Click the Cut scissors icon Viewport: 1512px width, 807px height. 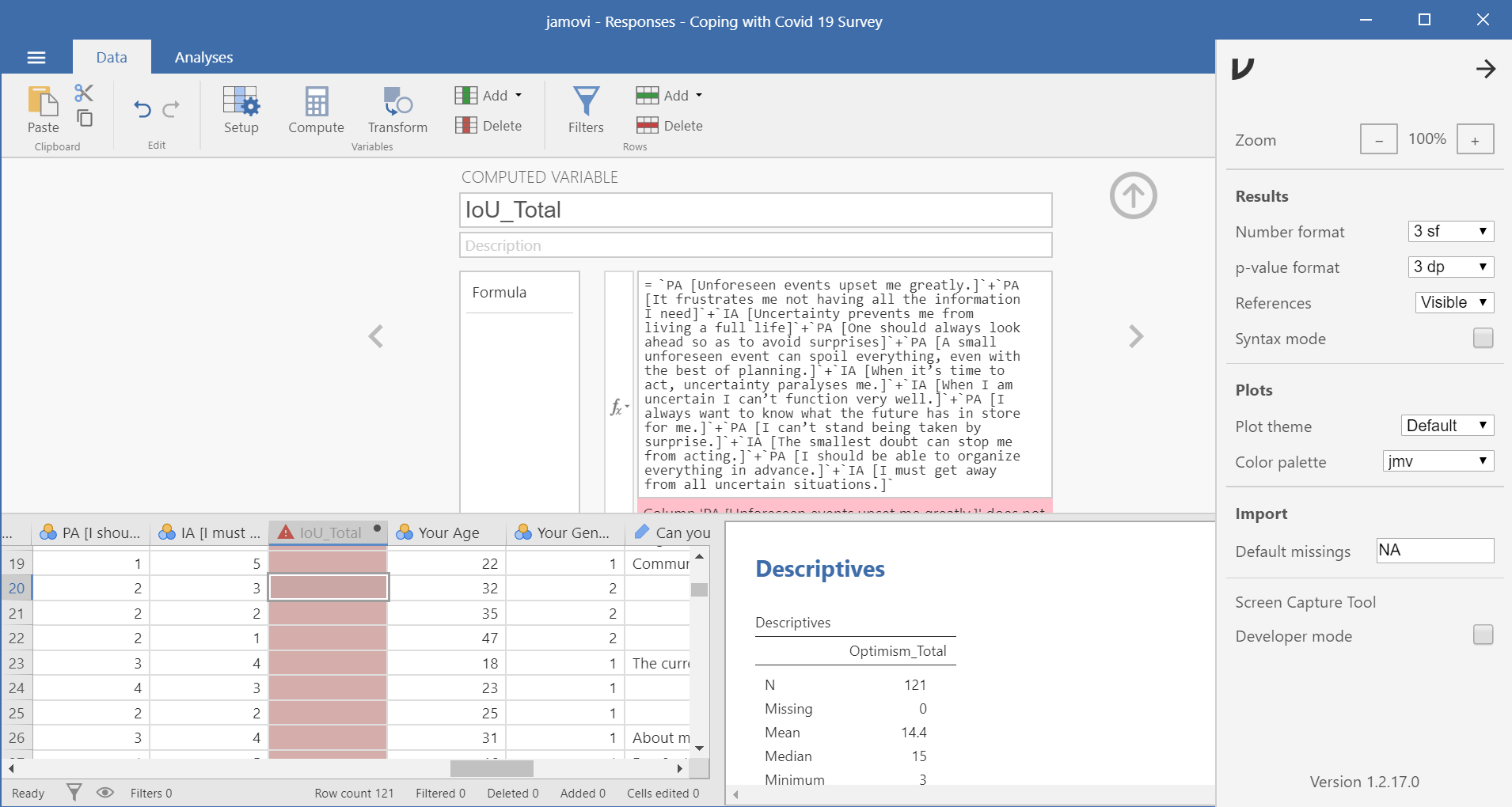(84, 93)
